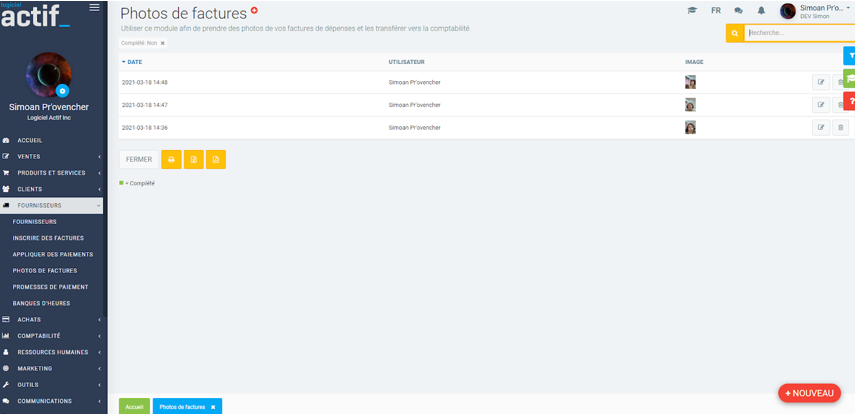Open Inscrire des factures in the sidebar
The height and width of the screenshot is (414, 857).
[x=48, y=238]
